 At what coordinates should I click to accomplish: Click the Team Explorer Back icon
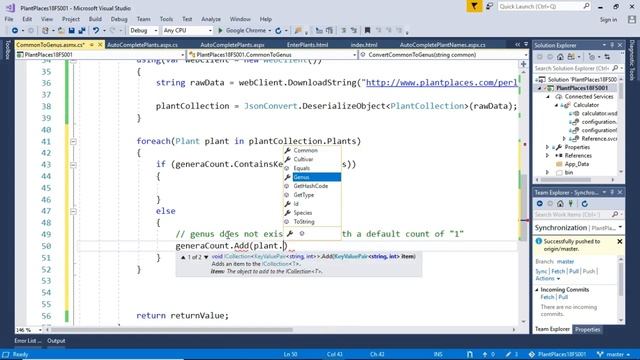tap(540, 204)
